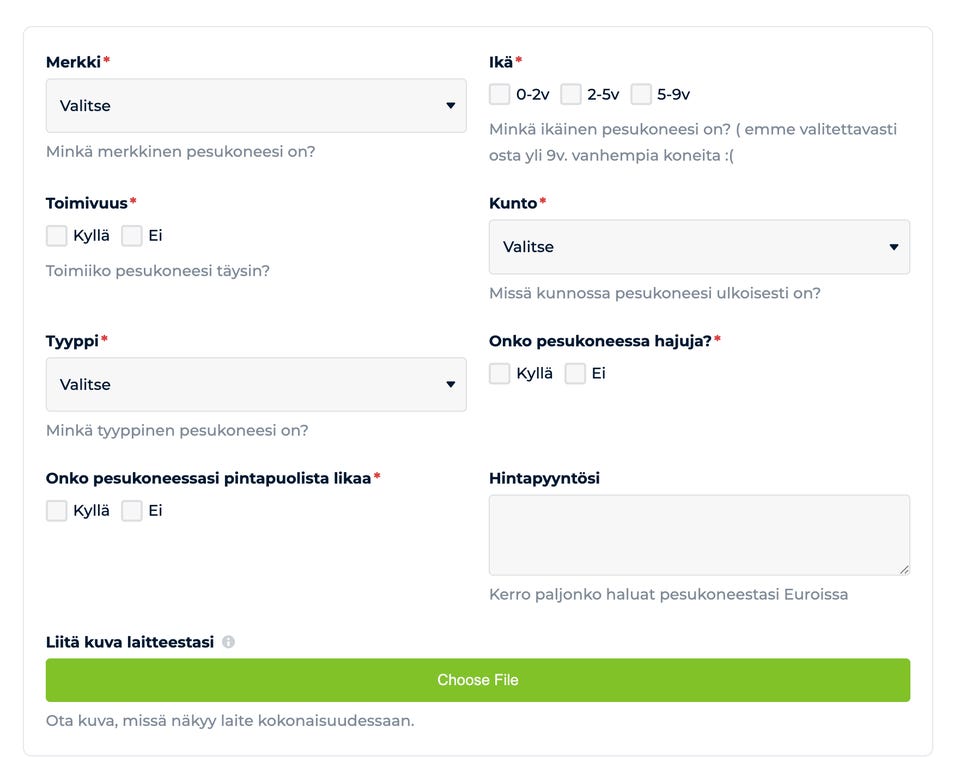
Task: Click the Hintapyyntösi textarea resize handle
Action: (x=904, y=569)
